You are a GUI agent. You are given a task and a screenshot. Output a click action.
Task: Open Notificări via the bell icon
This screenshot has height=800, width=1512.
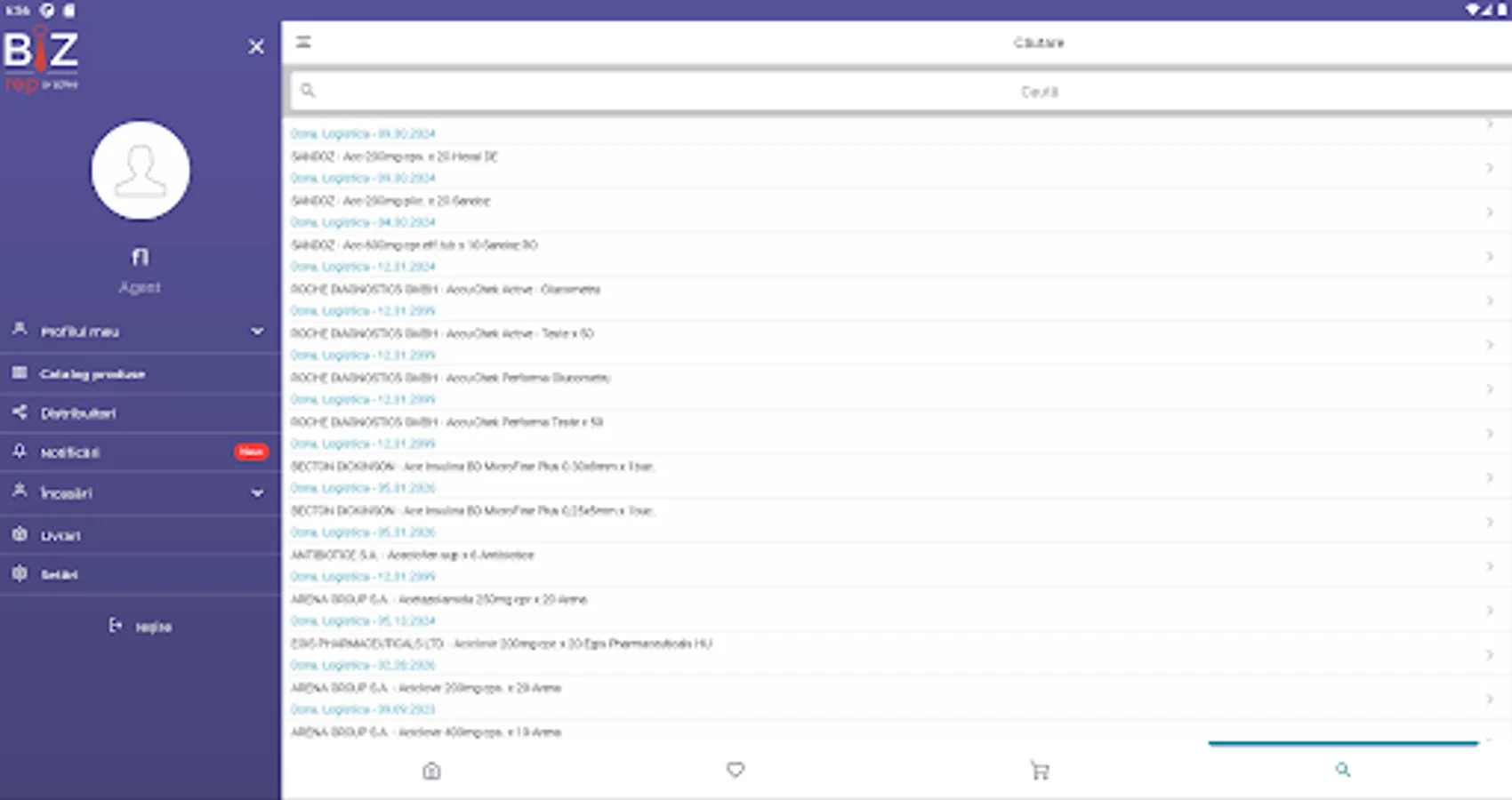click(x=19, y=452)
